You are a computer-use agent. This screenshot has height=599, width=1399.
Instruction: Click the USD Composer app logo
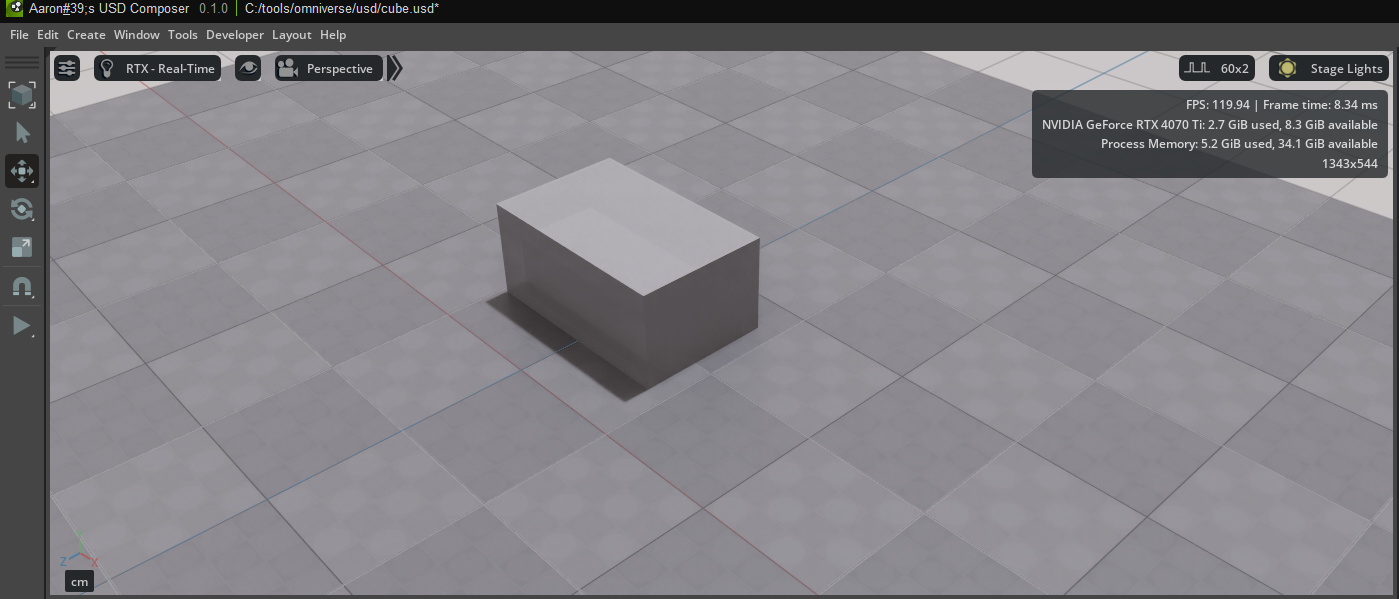pos(15,8)
